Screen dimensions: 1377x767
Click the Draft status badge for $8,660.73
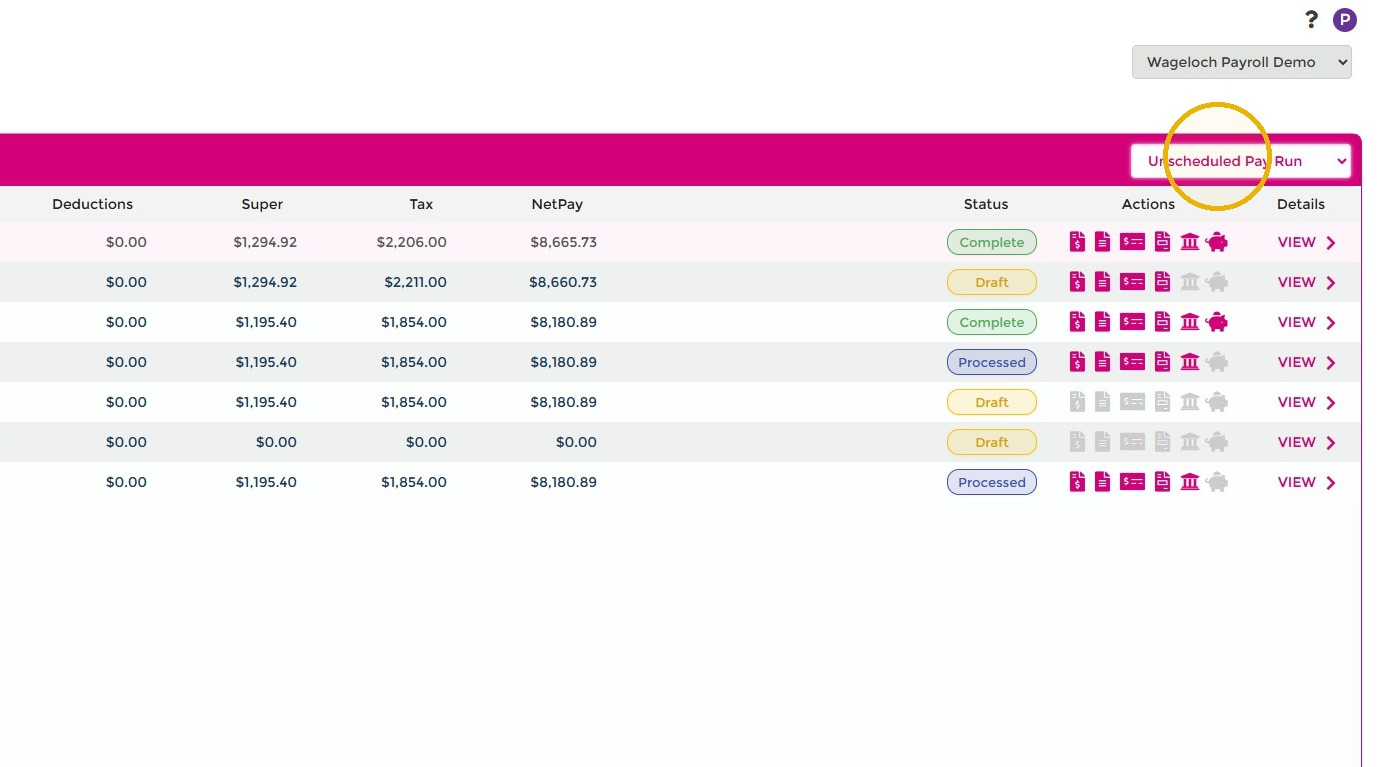click(992, 282)
